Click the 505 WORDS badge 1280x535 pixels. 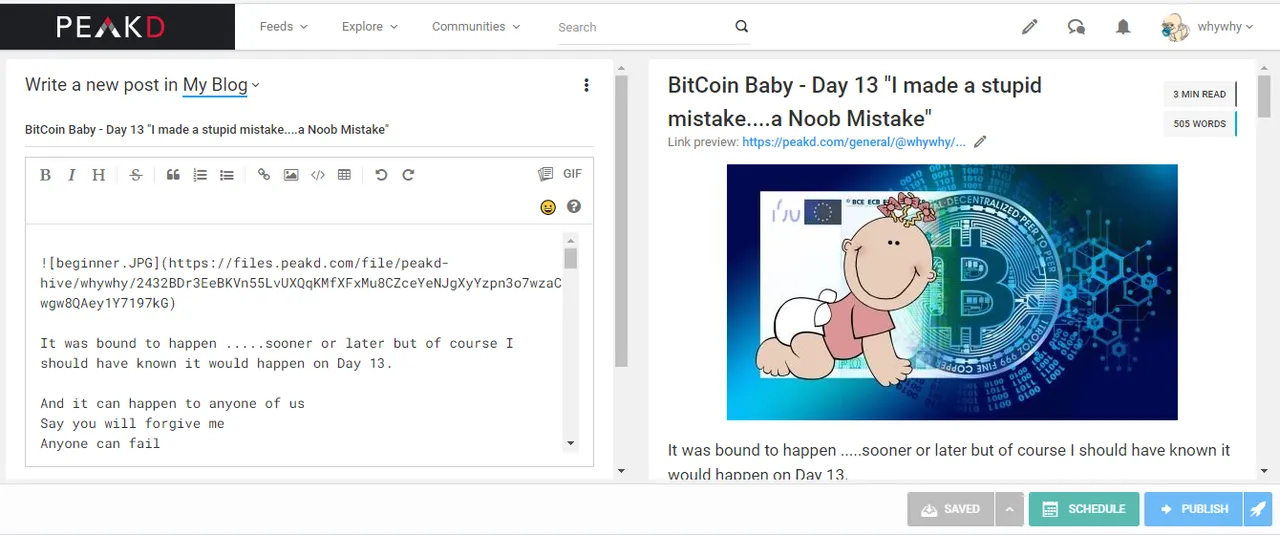click(1200, 124)
